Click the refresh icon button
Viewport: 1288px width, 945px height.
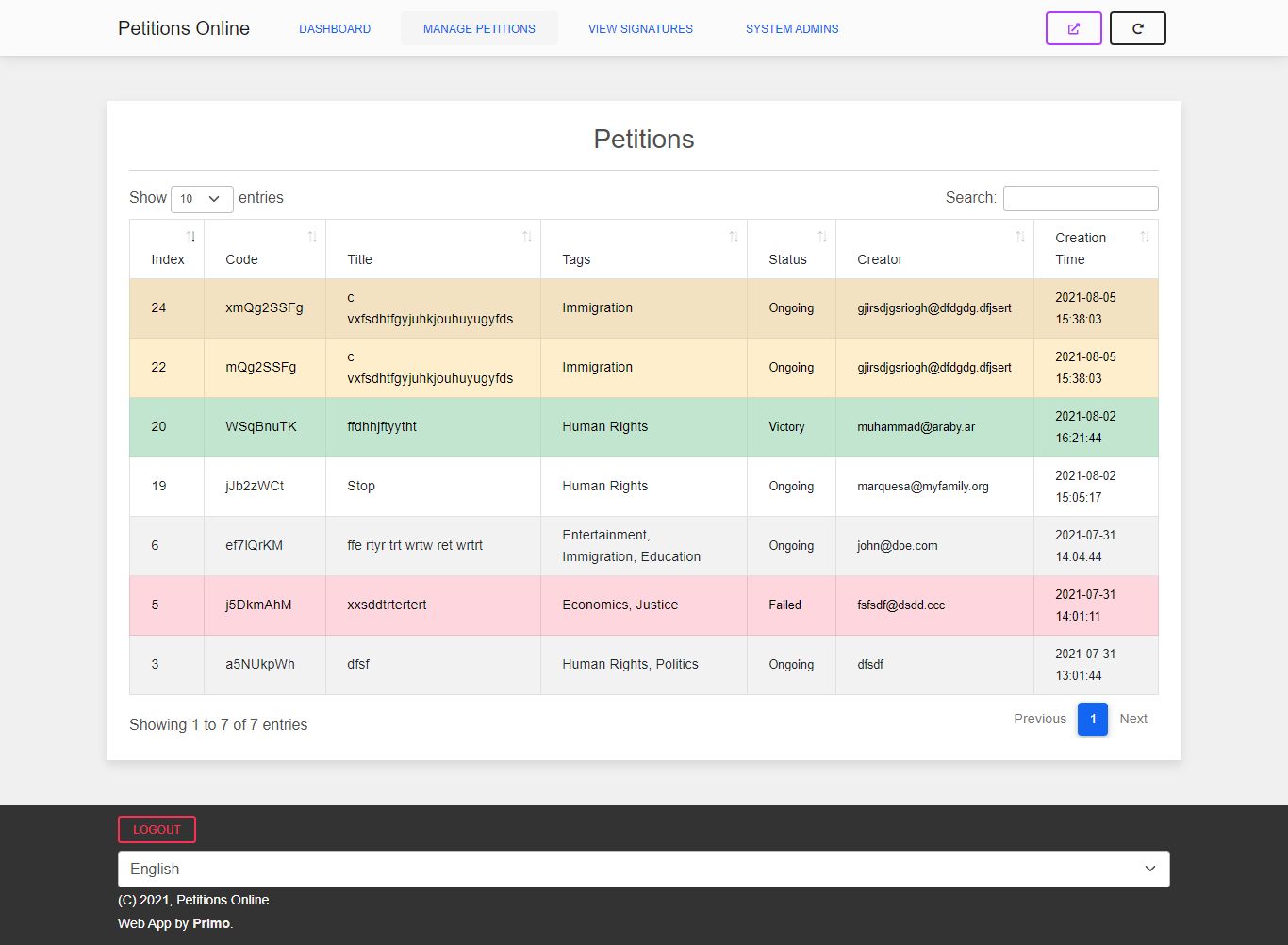[1137, 28]
